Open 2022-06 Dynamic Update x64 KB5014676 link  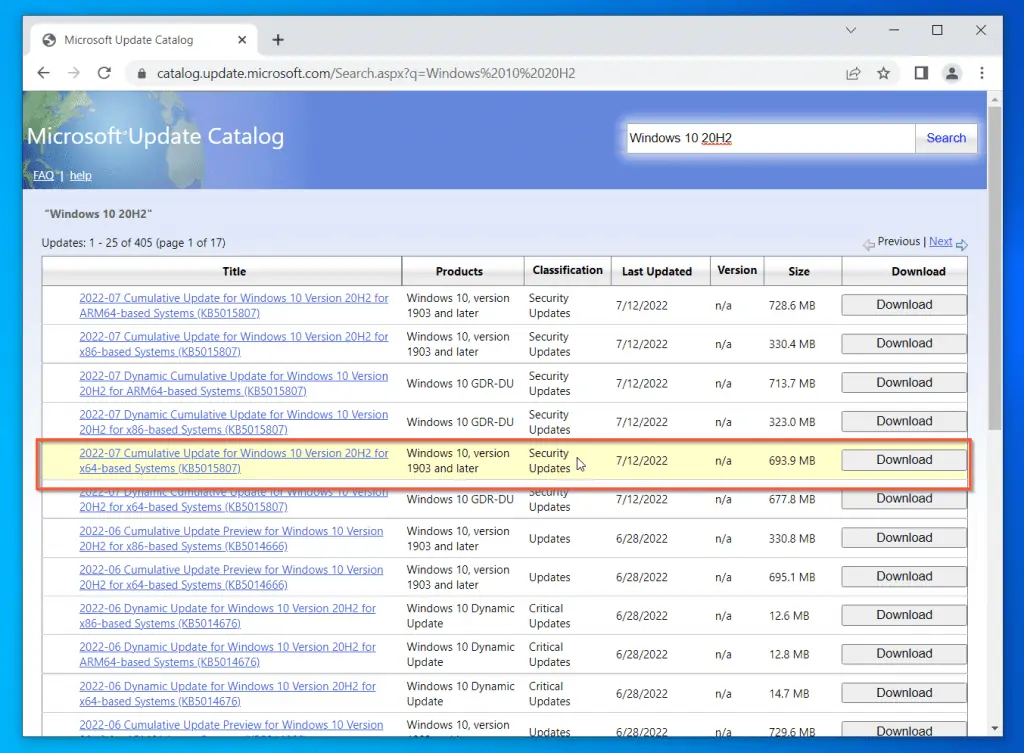[x=227, y=693]
